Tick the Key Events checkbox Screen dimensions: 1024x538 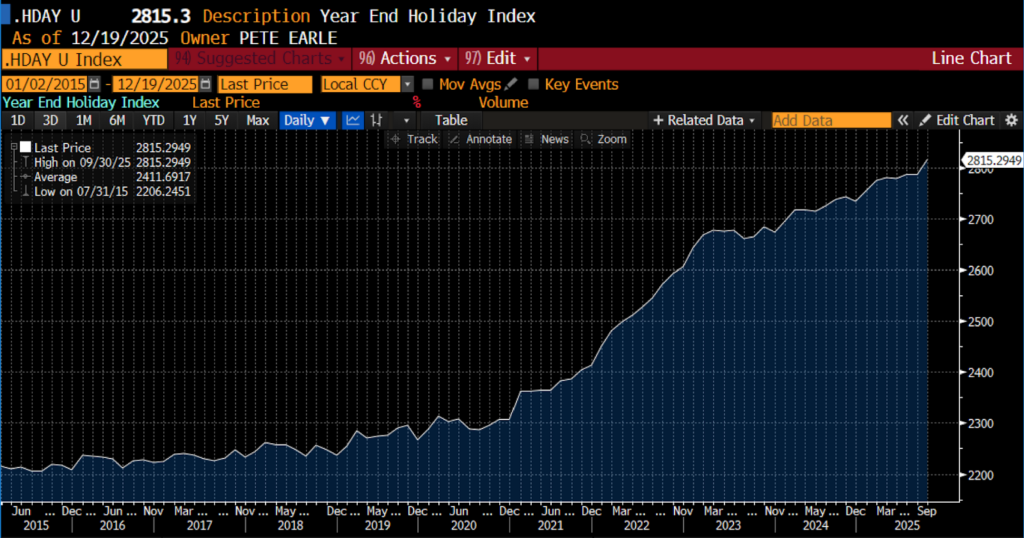534,85
